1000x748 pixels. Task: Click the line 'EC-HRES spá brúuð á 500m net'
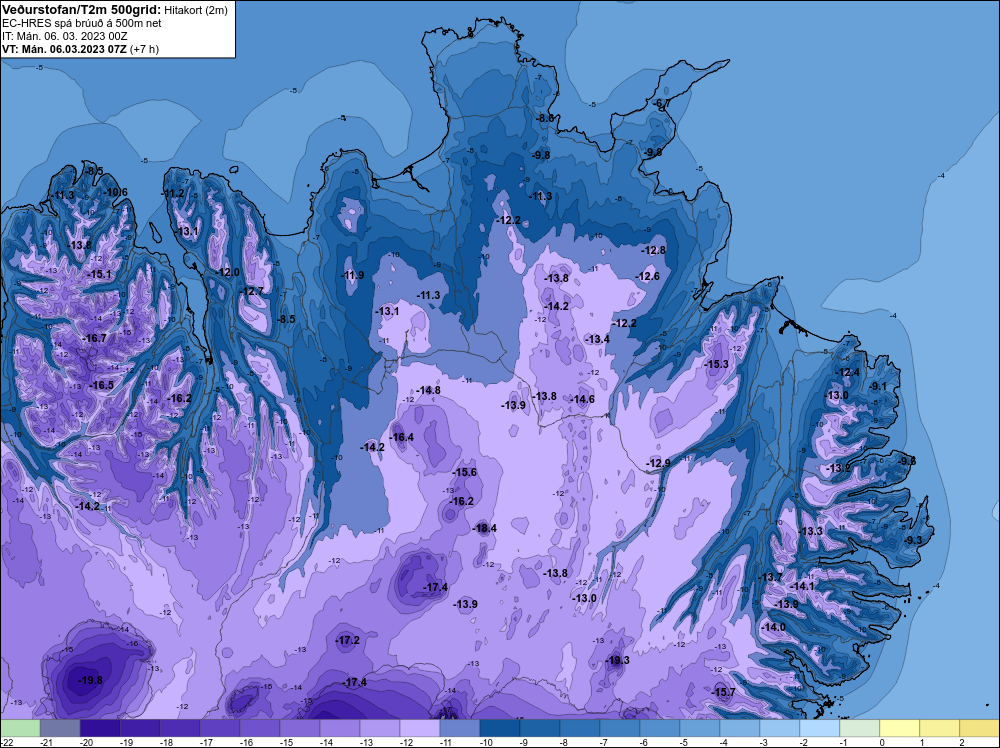[x=82, y=23]
